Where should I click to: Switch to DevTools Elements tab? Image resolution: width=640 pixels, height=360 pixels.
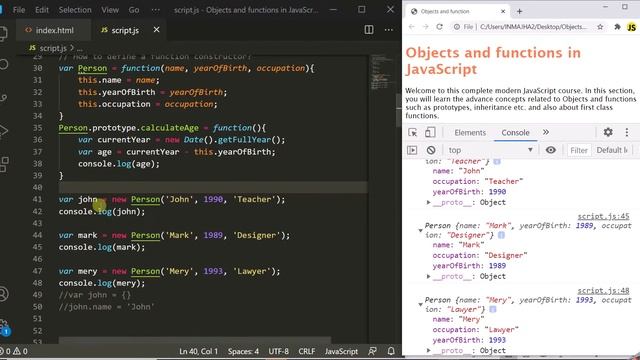pyautogui.click(x=470, y=133)
